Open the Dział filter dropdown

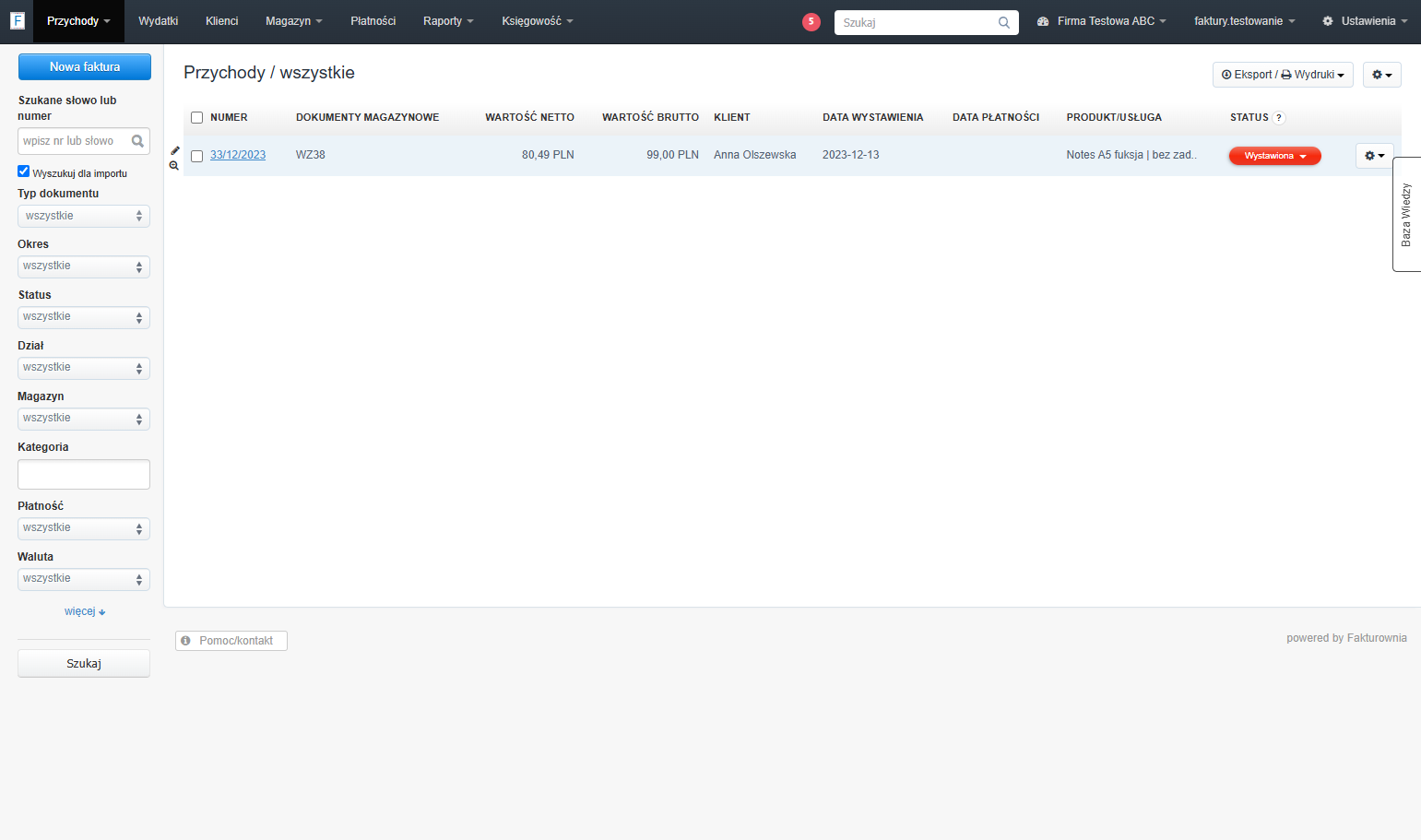[x=84, y=368]
